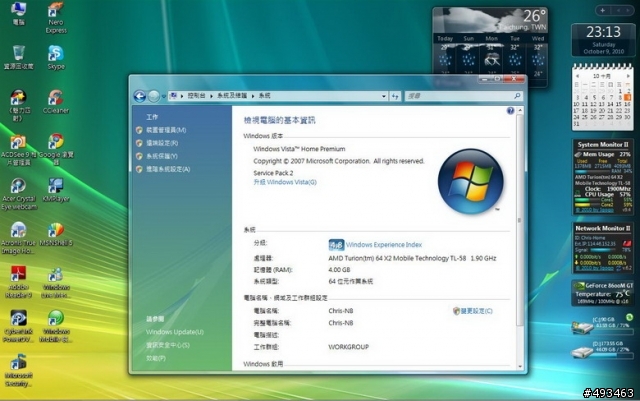
Task: Click the System Monitor II gadget title
Action: point(602,145)
